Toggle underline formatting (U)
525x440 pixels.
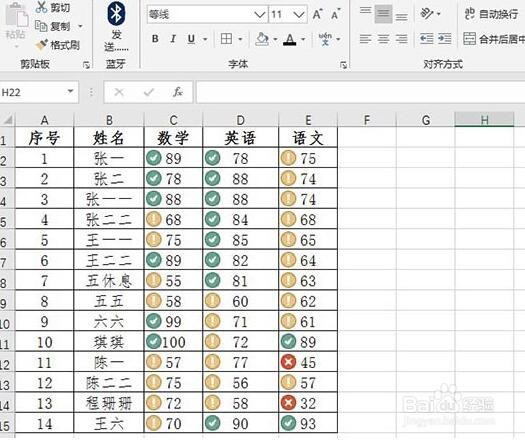tap(191, 39)
